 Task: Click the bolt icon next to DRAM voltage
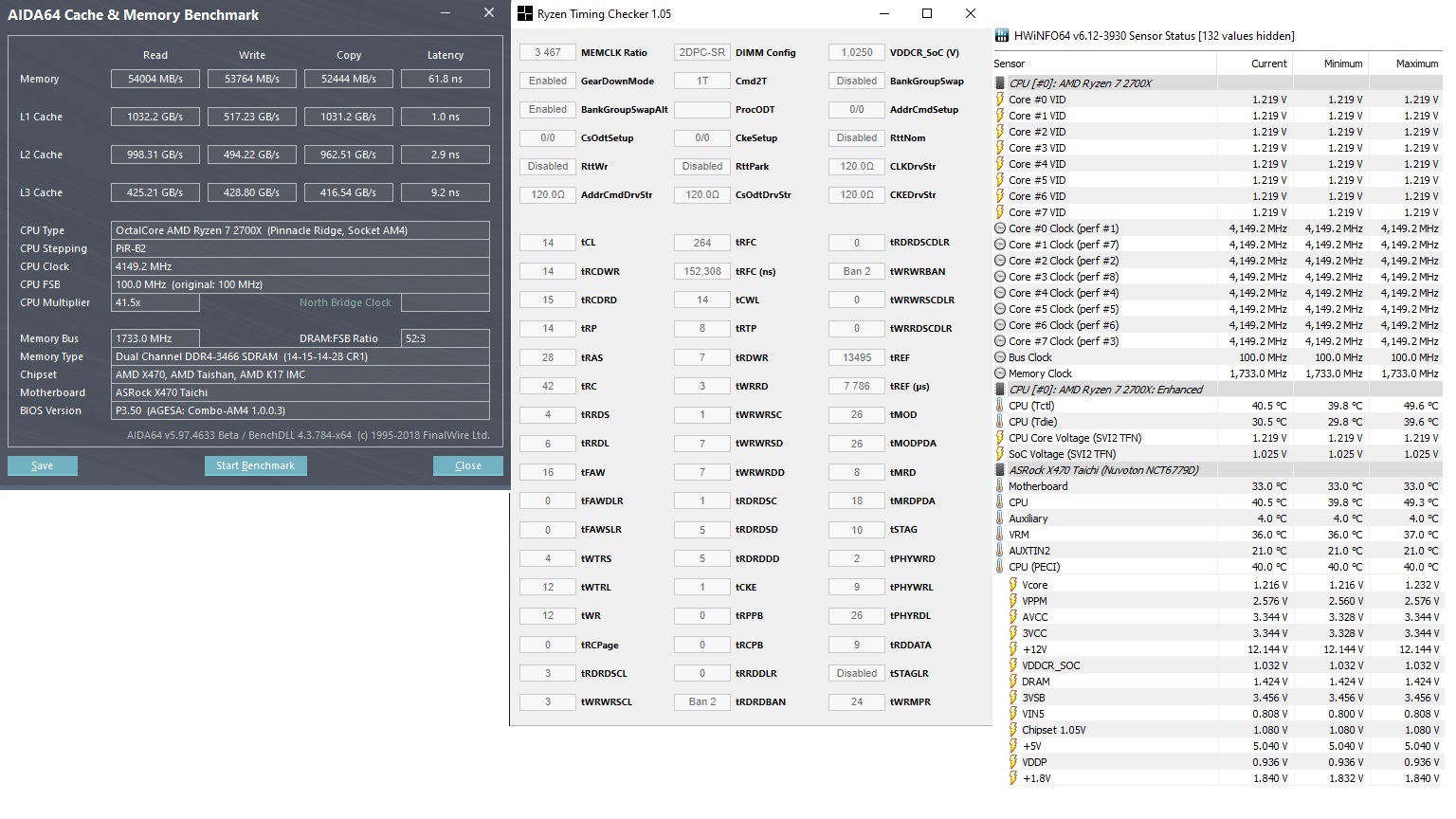point(1013,682)
